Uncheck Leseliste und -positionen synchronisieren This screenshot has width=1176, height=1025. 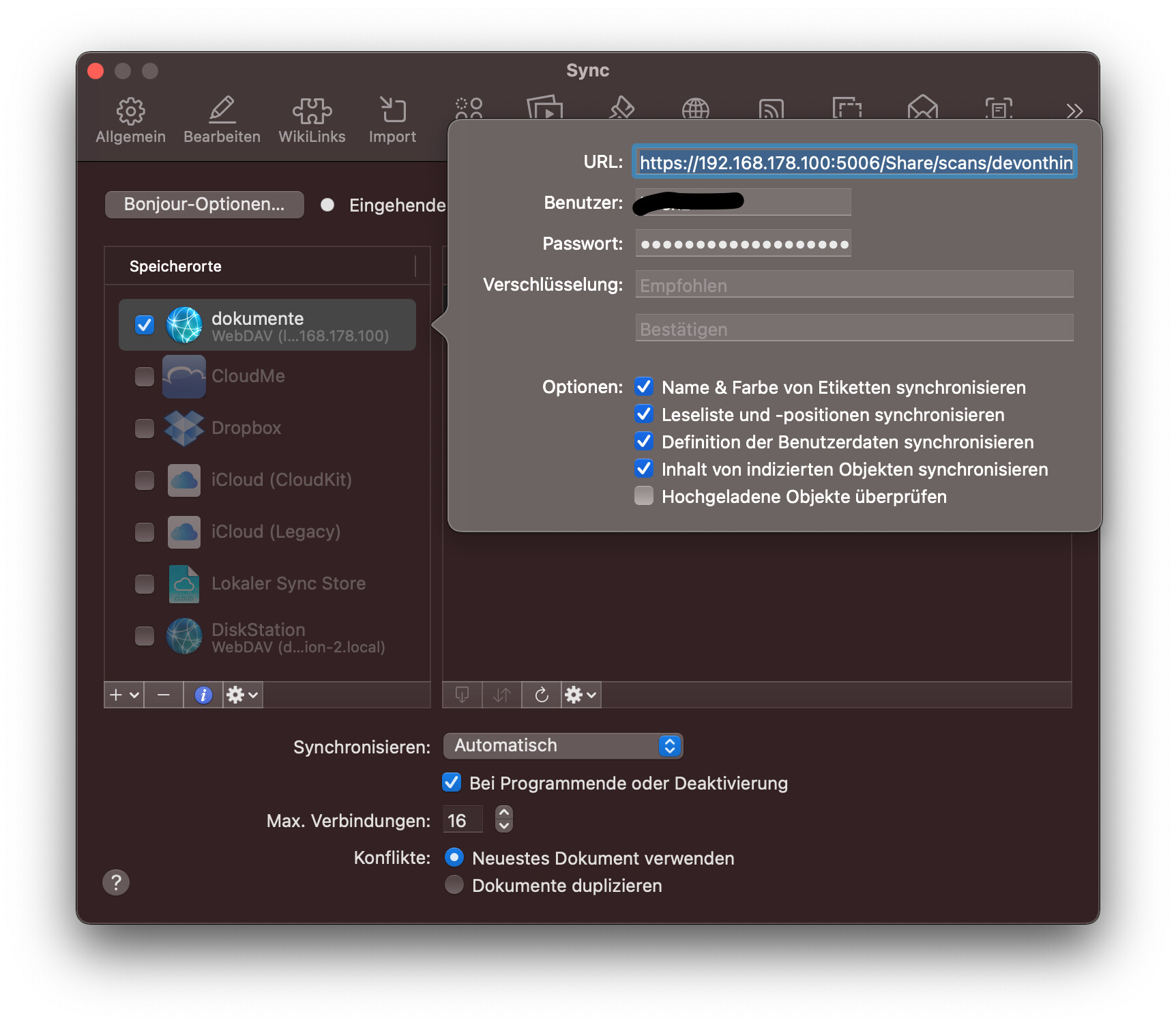tap(644, 414)
